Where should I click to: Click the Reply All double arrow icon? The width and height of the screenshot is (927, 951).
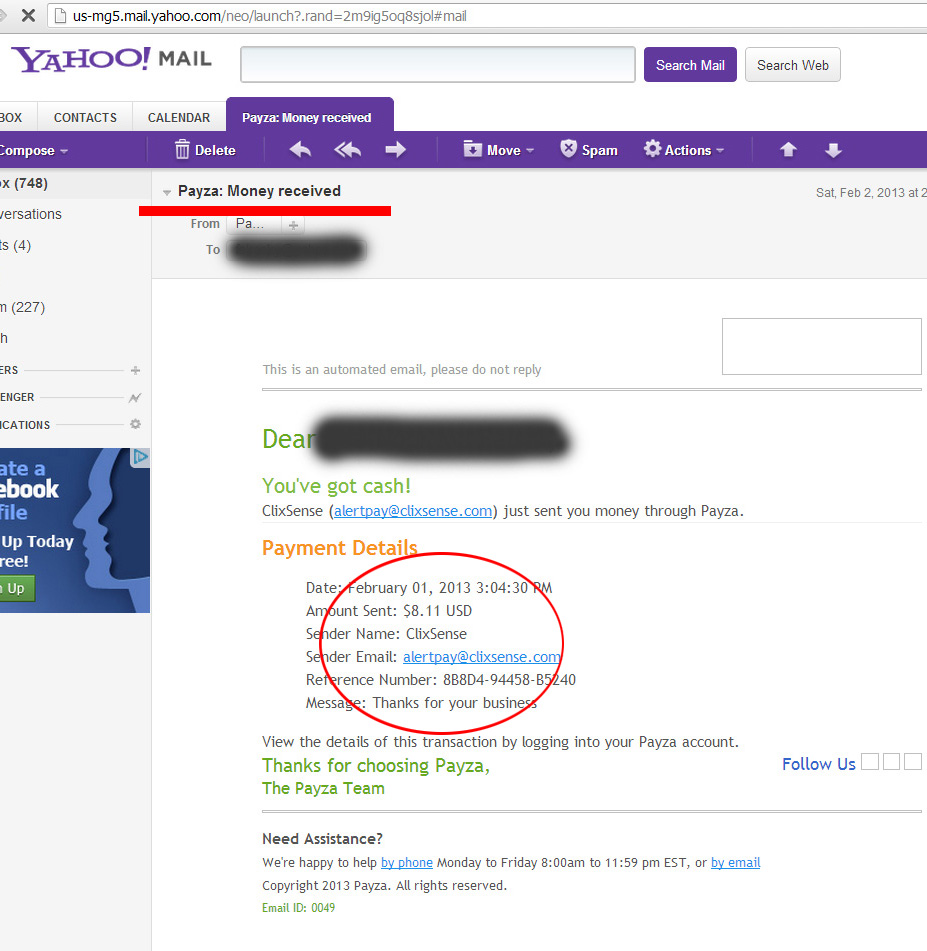[x=348, y=149]
